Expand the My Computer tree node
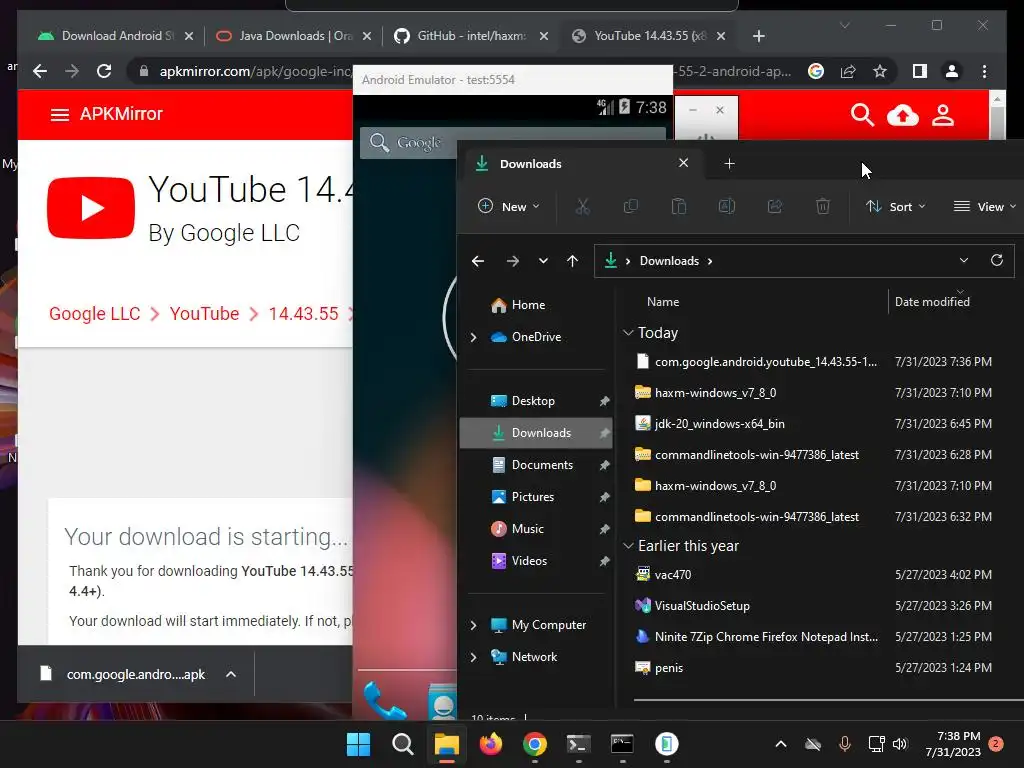Image resolution: width=1024 pixels, height=768 pixels. [473, 625]
